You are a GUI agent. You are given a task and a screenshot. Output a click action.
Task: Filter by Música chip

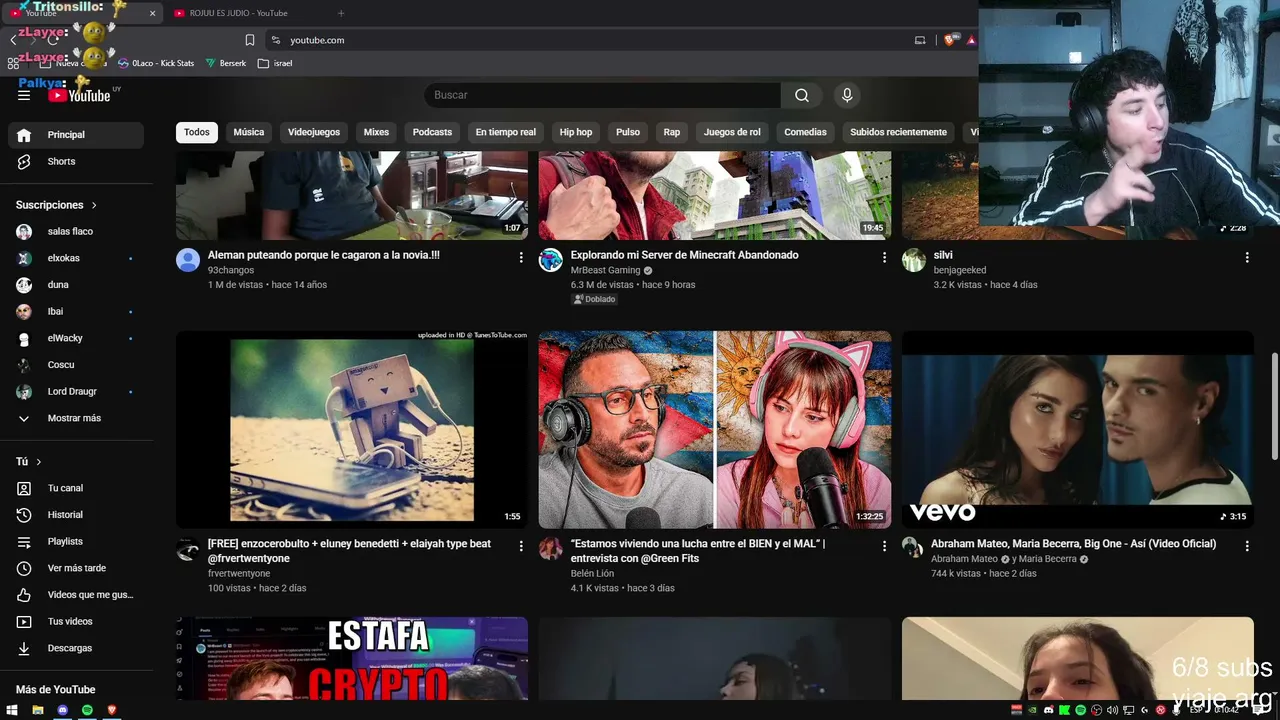[249, 132]
